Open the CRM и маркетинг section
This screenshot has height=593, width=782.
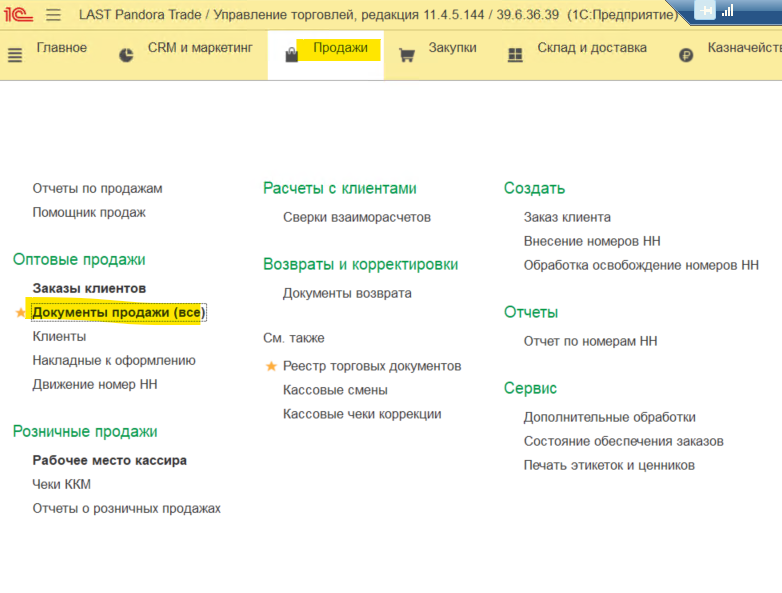(200, 48)
